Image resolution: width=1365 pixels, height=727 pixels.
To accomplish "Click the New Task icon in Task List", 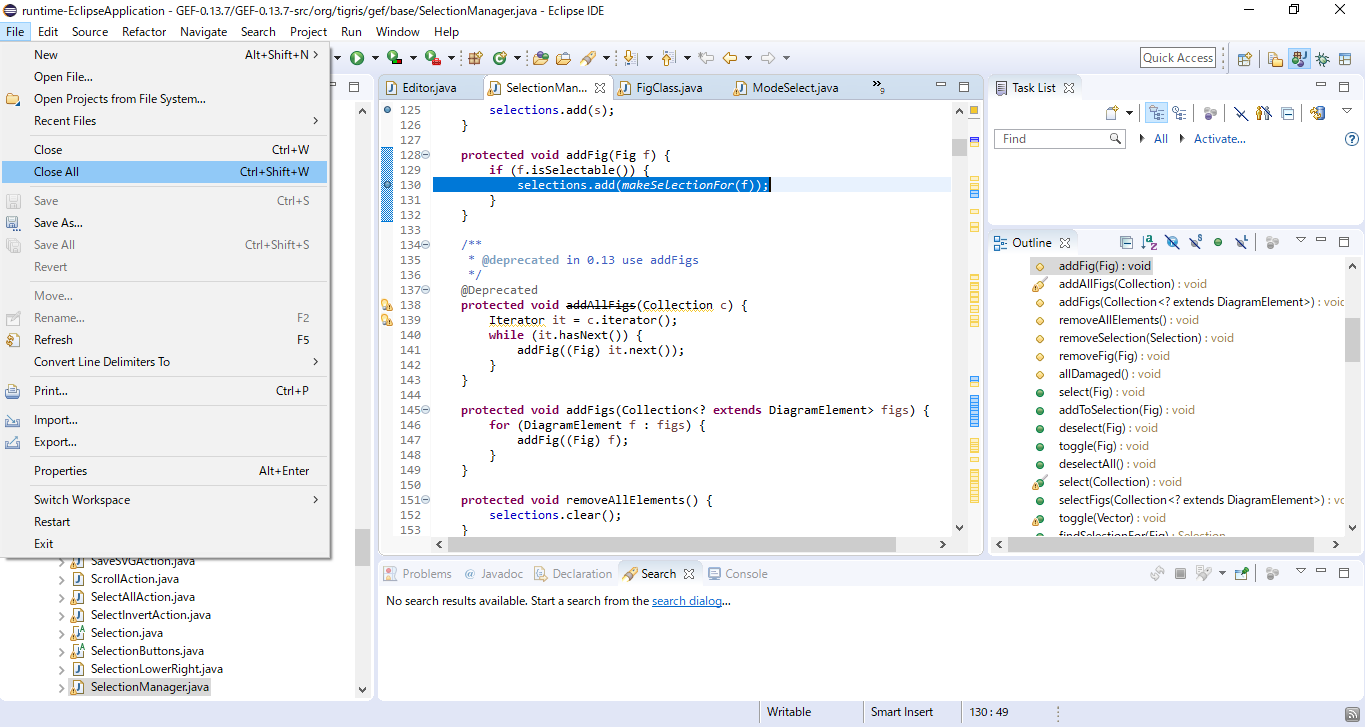I will [x=1112, y=113].
